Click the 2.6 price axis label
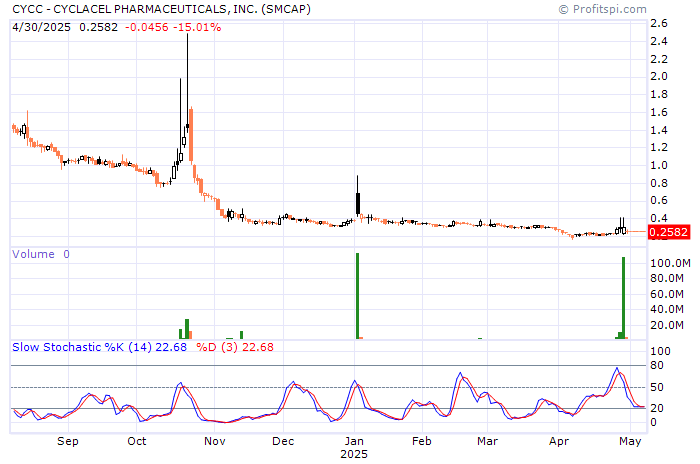Image resolution: width=700 pixels, height=464 pixels. 659,23
